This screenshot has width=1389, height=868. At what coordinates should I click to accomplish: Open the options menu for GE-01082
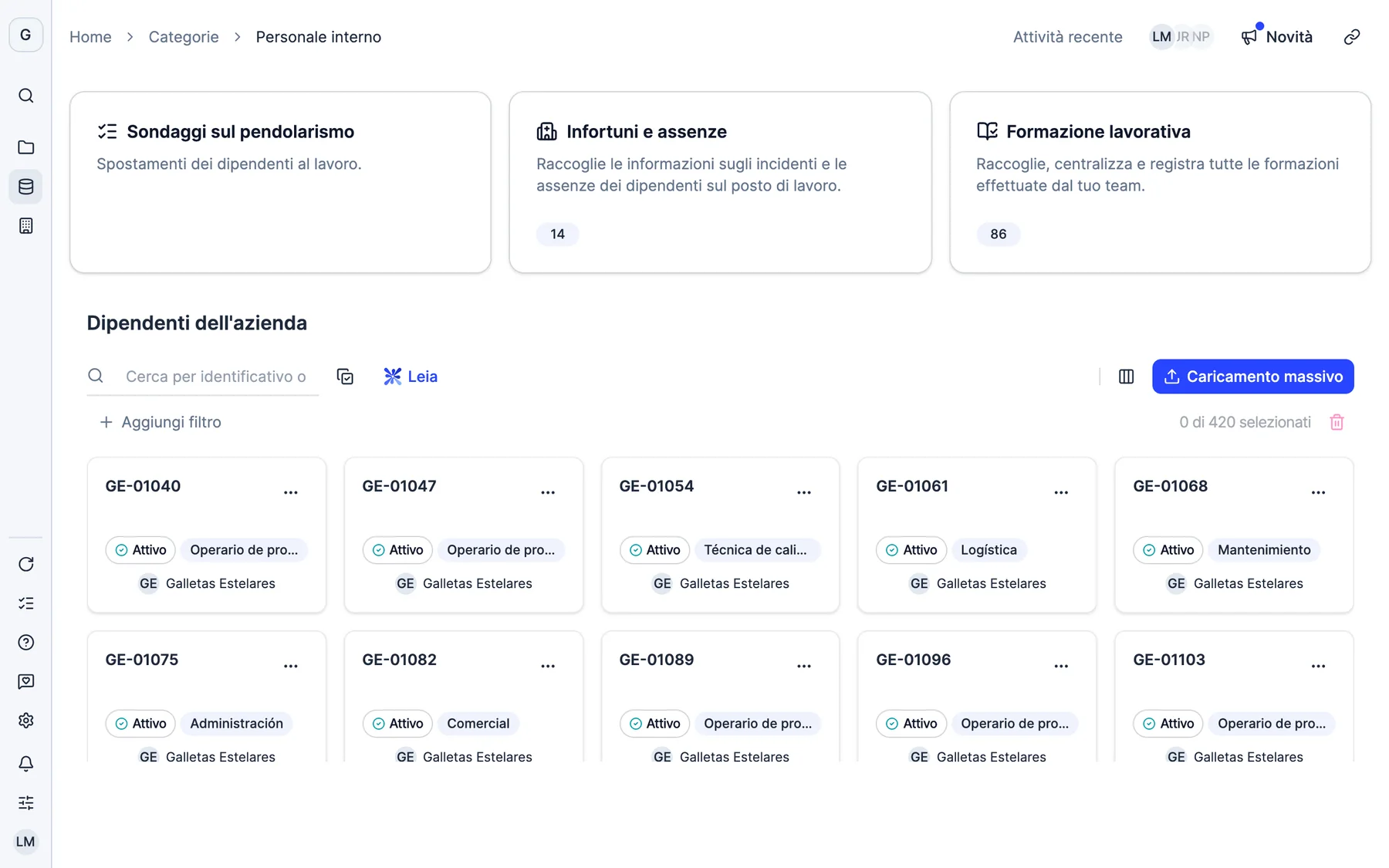[547, 666]
